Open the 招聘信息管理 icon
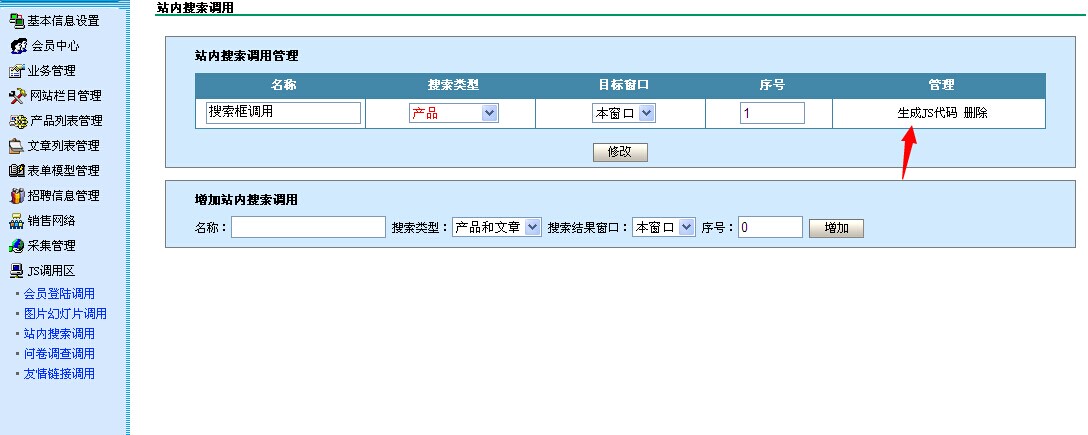This screenshot has height=435, width=1088. (16, 196)
